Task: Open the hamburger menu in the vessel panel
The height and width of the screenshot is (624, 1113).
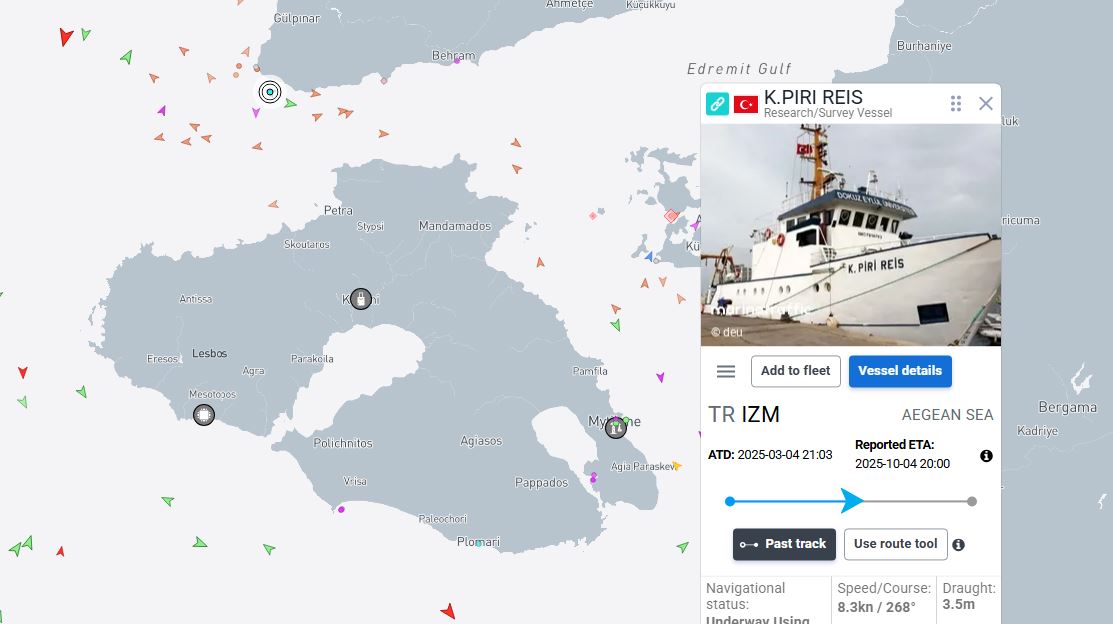Action: click(x=726, y=371)
